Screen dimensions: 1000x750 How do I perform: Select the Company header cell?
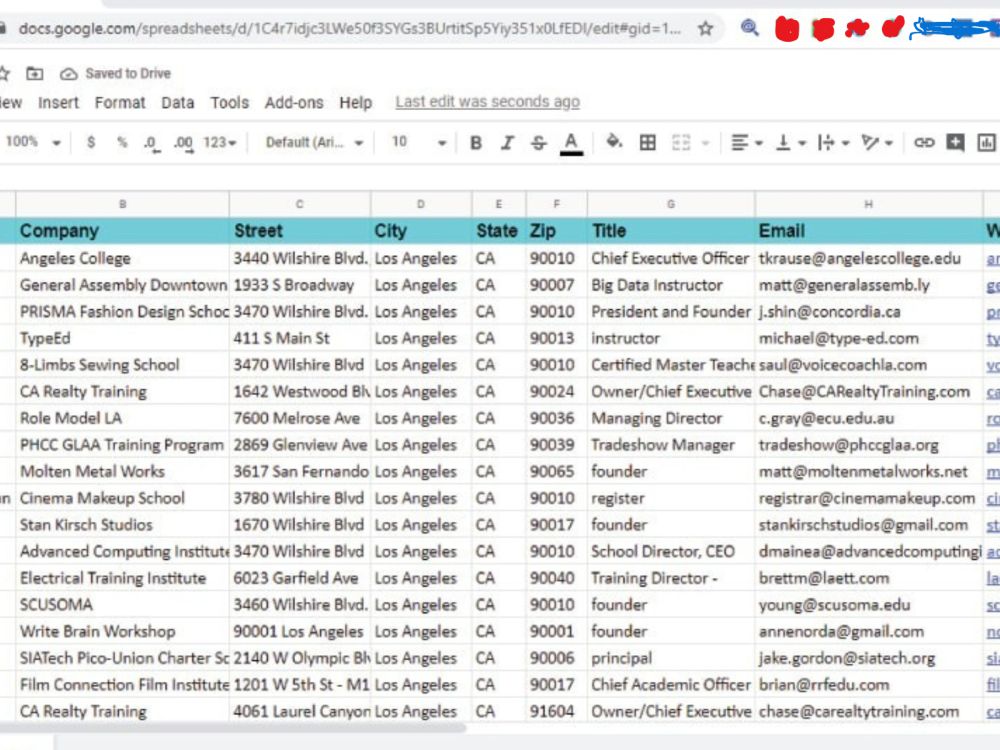click(x=122, y=231)
